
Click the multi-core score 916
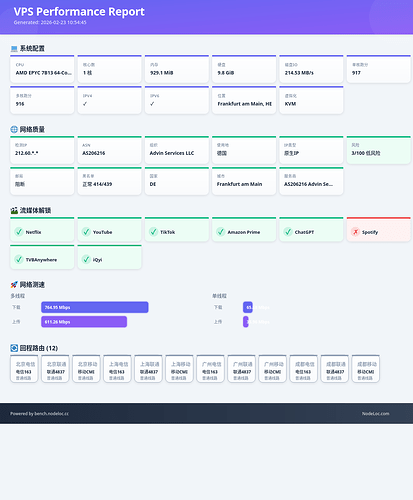point(20,104)
